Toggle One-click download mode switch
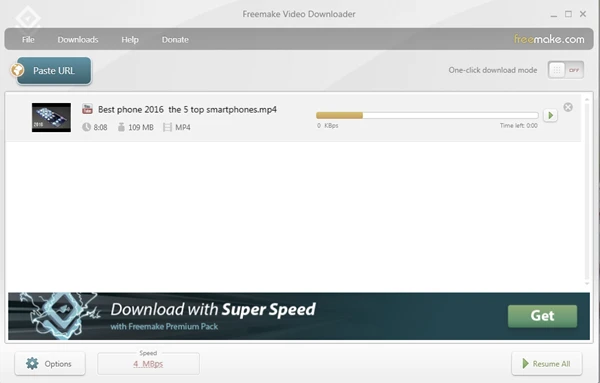Screen dimensions: 600x383 point(566,70)
